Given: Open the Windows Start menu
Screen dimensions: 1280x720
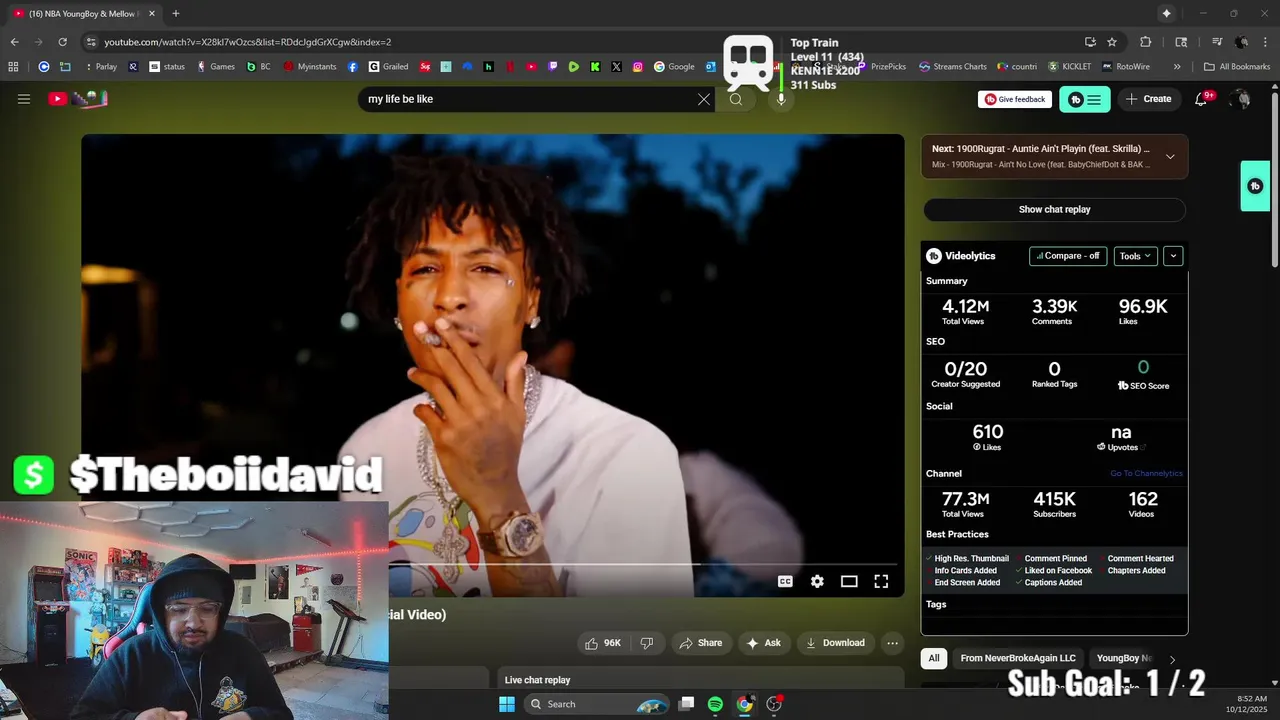Looking at the screenshot, I should [507, 704].
